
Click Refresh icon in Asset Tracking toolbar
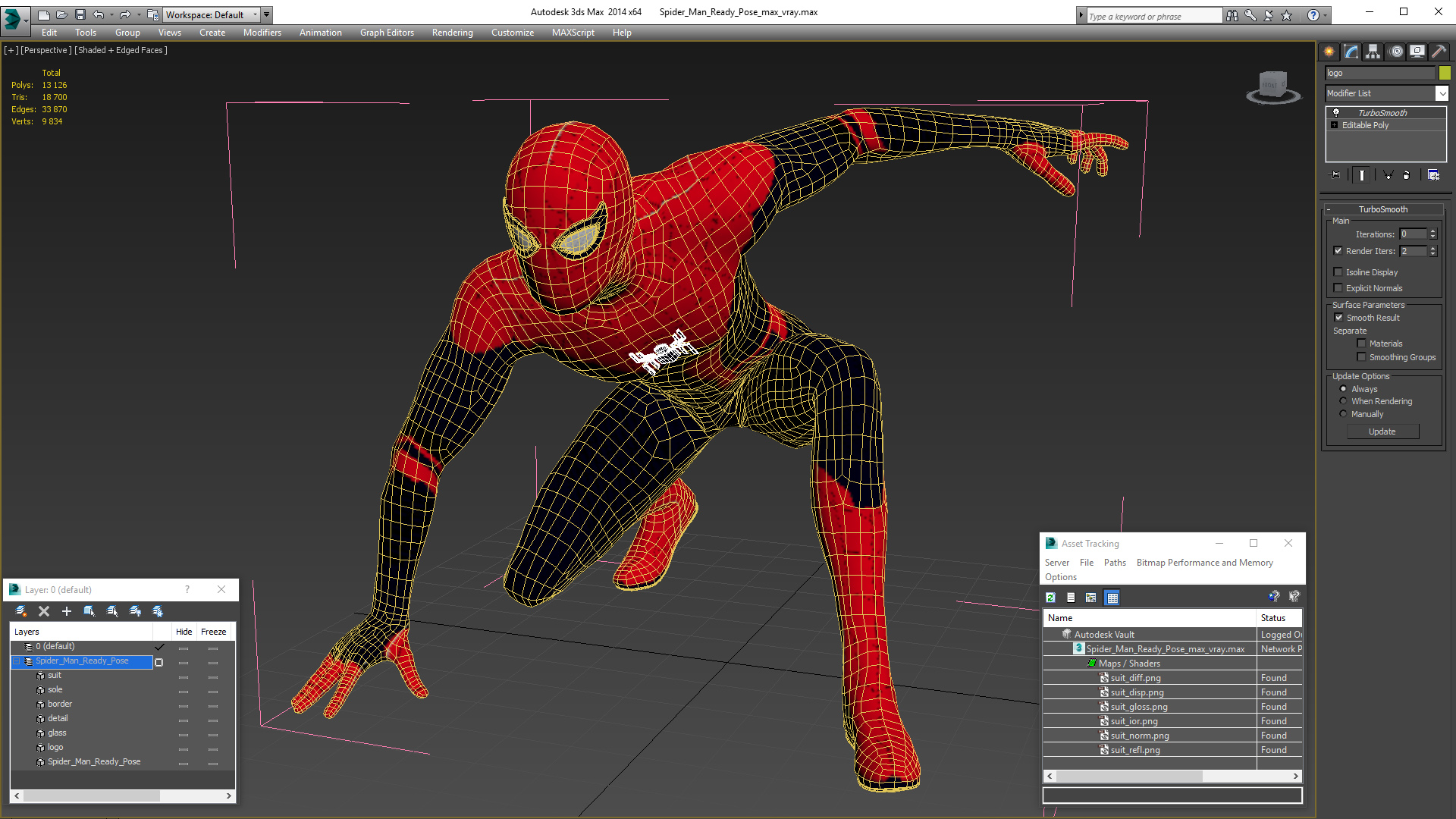(1050, 598)
